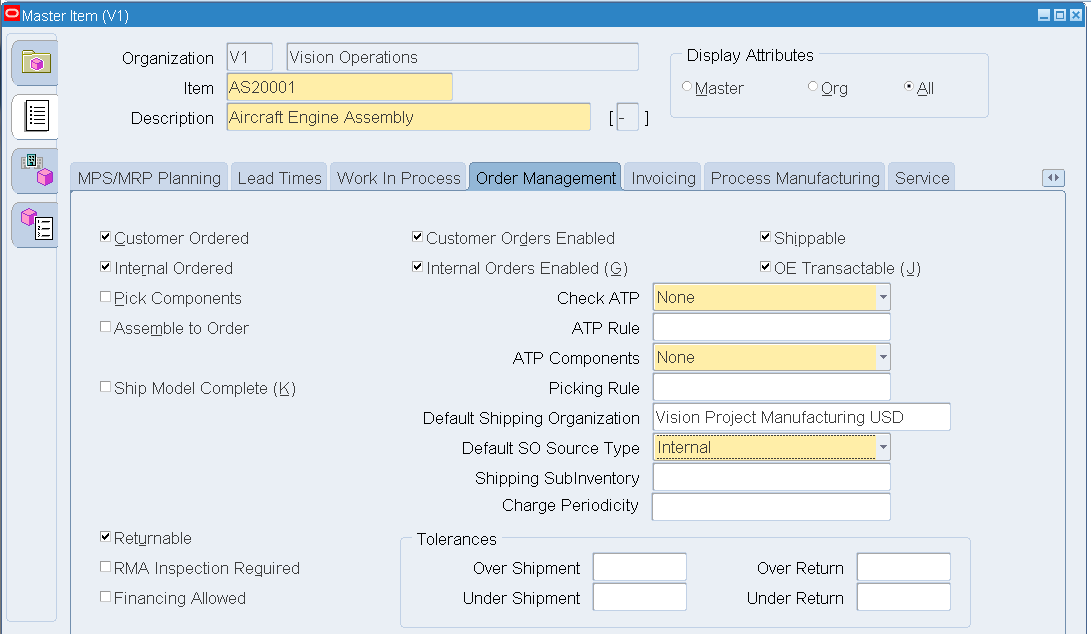Enable Ship Model Complete checkbox

coord(105,386)
